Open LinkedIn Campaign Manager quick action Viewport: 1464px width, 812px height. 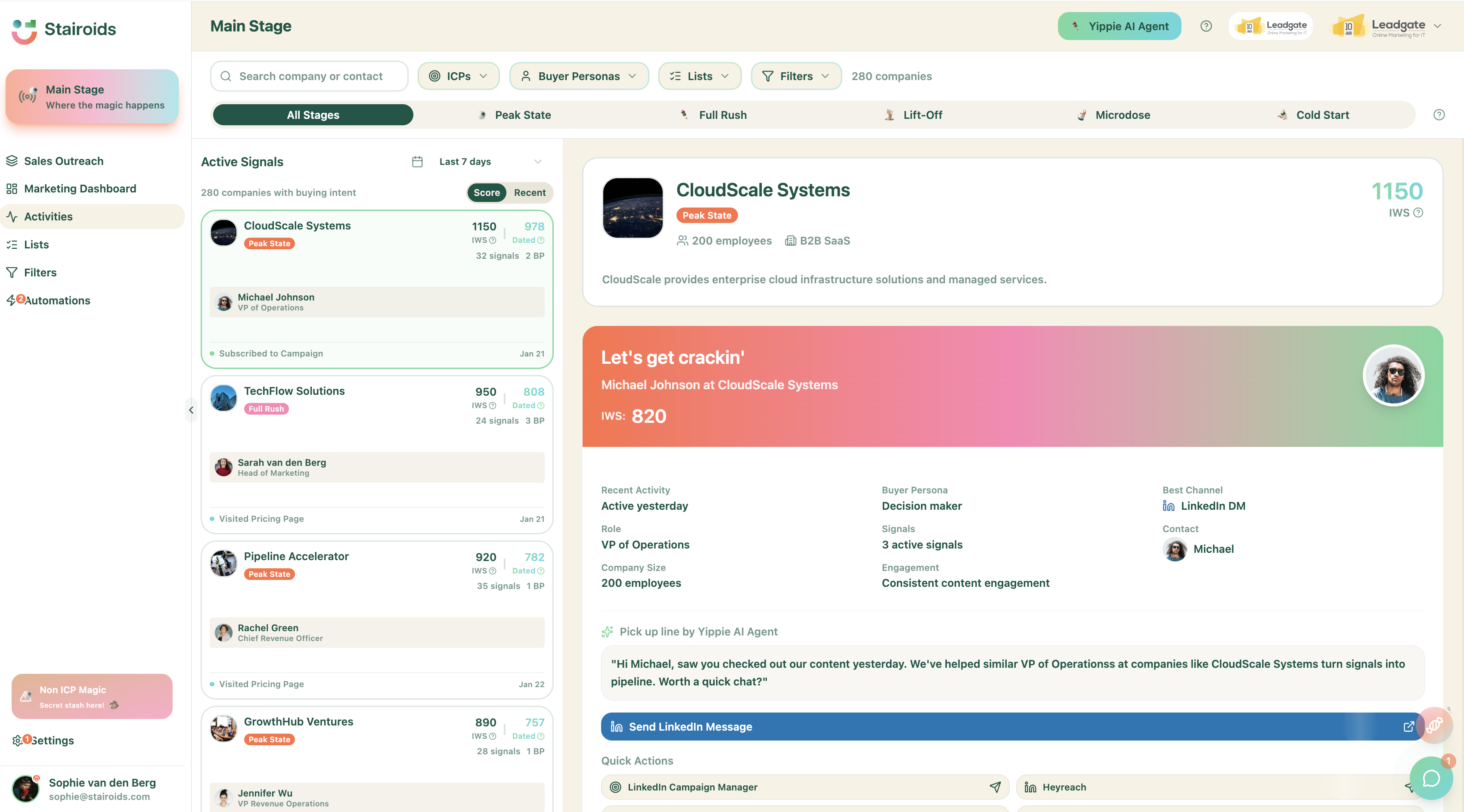tap(805, 787)
